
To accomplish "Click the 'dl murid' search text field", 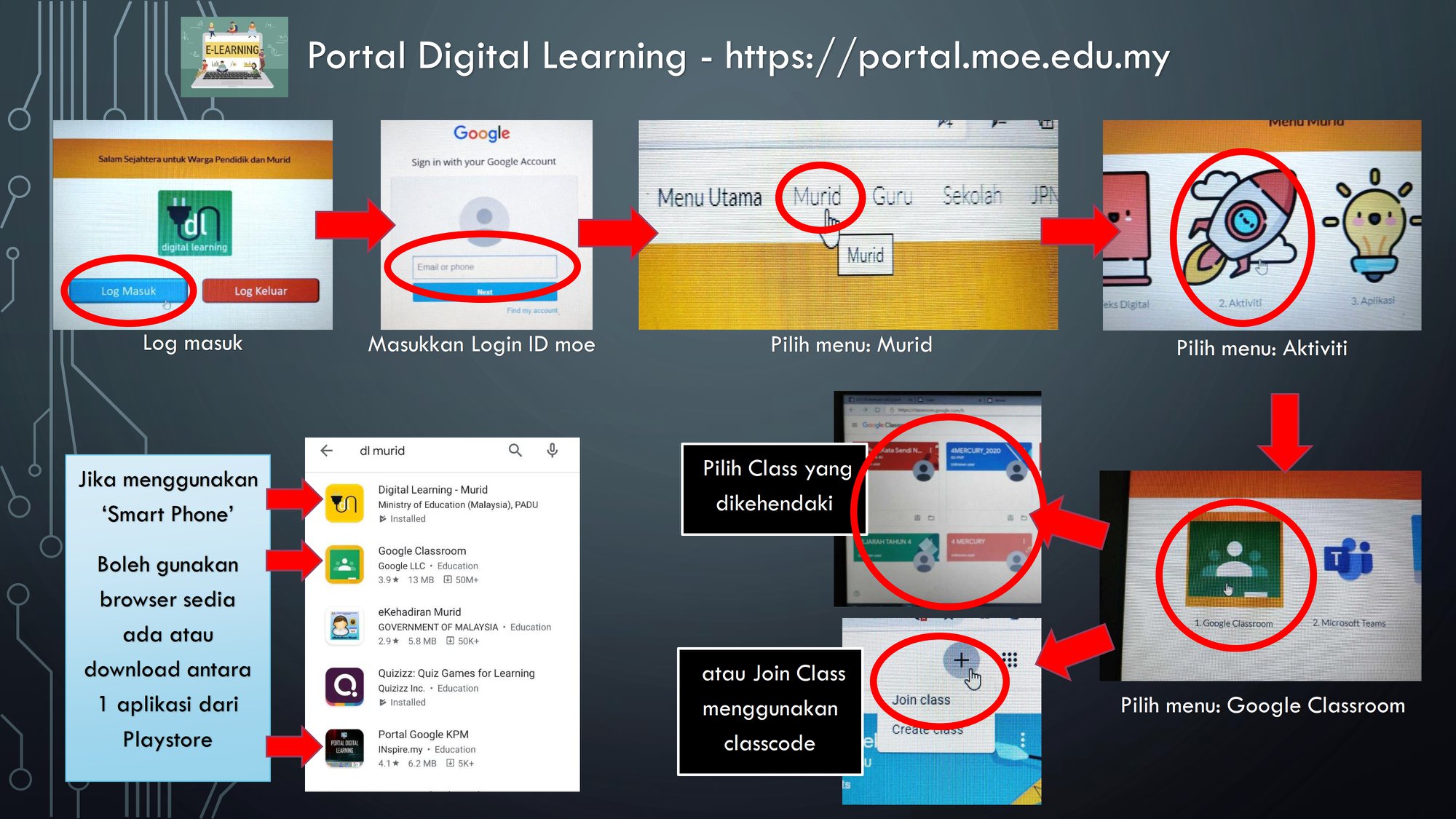I will [x=382, y=451].
